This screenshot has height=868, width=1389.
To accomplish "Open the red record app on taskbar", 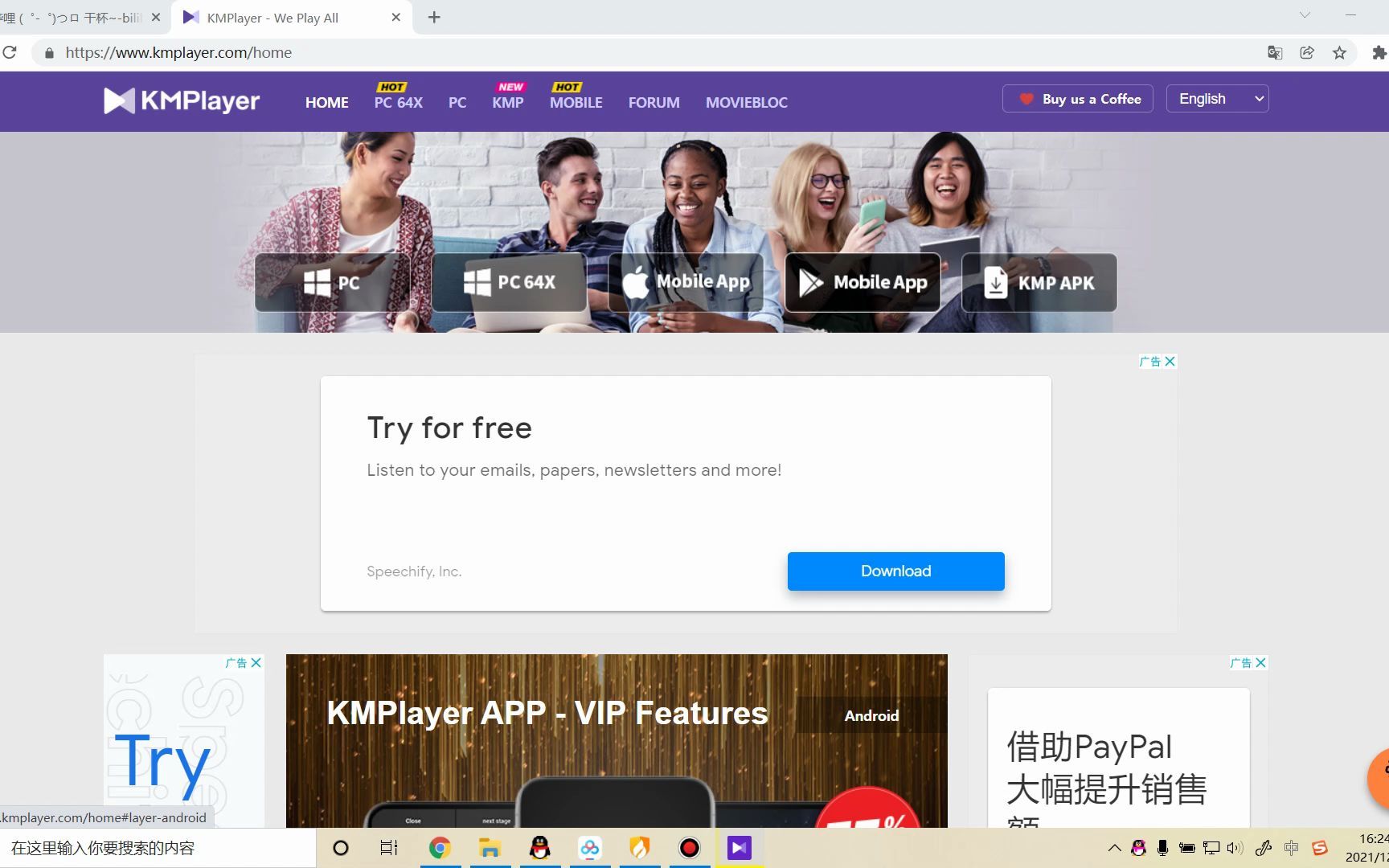I will tap(690, 848).
